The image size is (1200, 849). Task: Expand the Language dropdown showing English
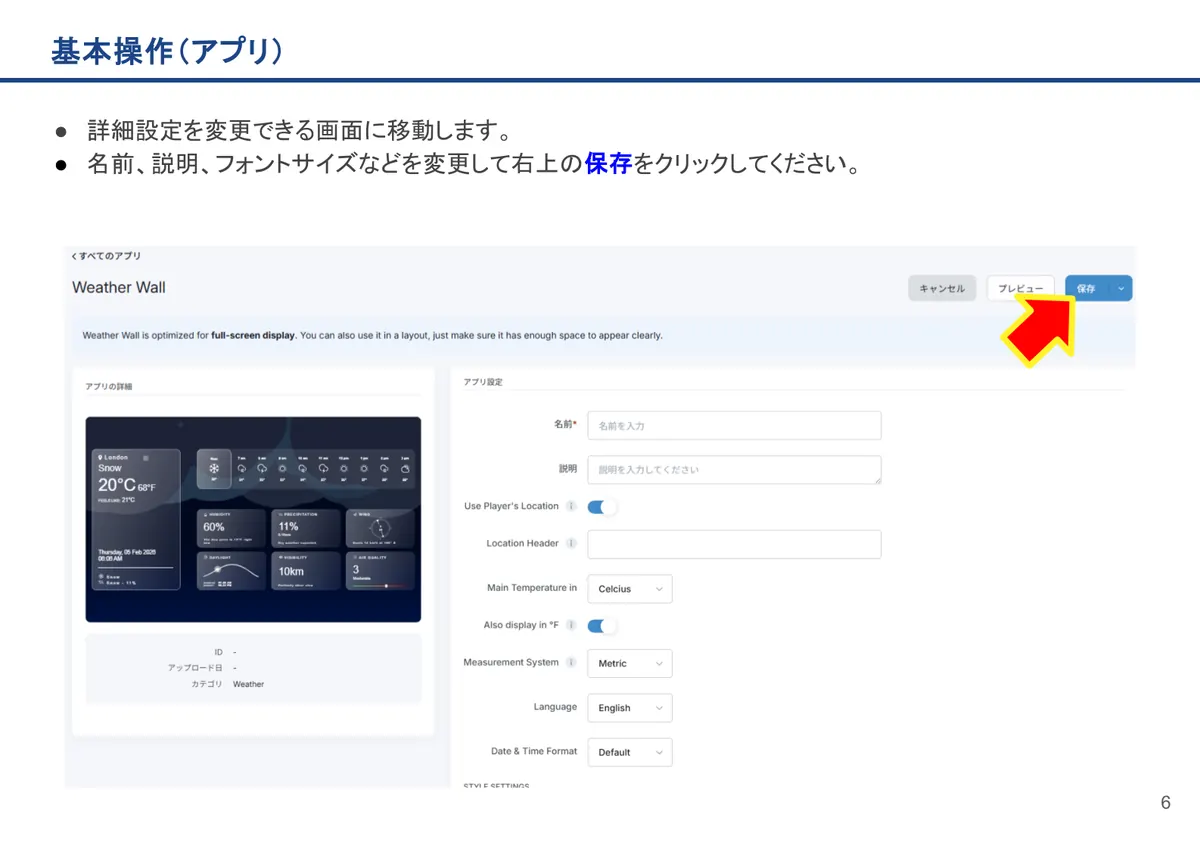point(629,708)
